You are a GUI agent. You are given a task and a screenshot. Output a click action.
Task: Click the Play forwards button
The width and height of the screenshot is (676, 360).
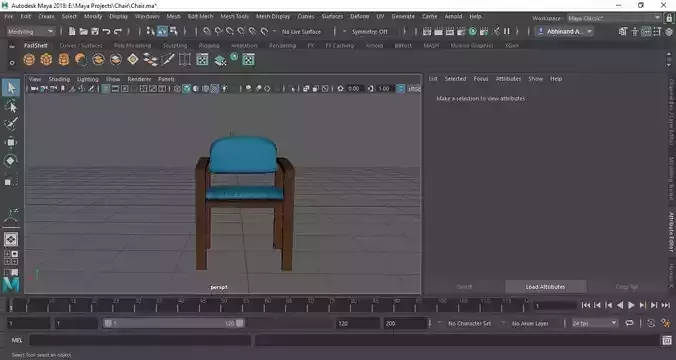631,305
